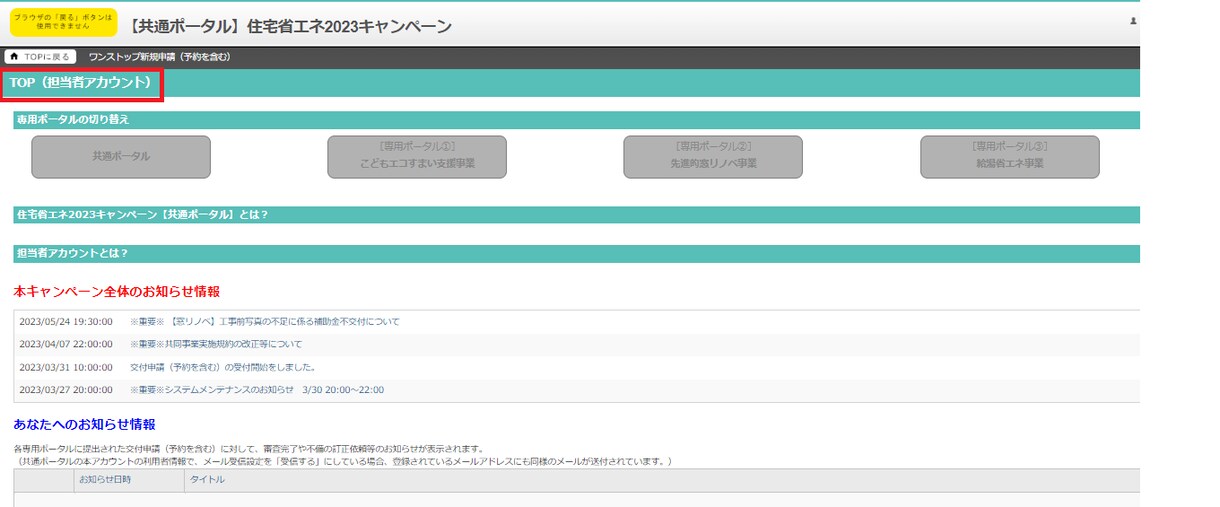Image resolution: width=1220 pixels, height=507 pixels.
Task: Click the yellow ブラウザの「戻る」ボタン notice
Action: click(x=64, y=22)
